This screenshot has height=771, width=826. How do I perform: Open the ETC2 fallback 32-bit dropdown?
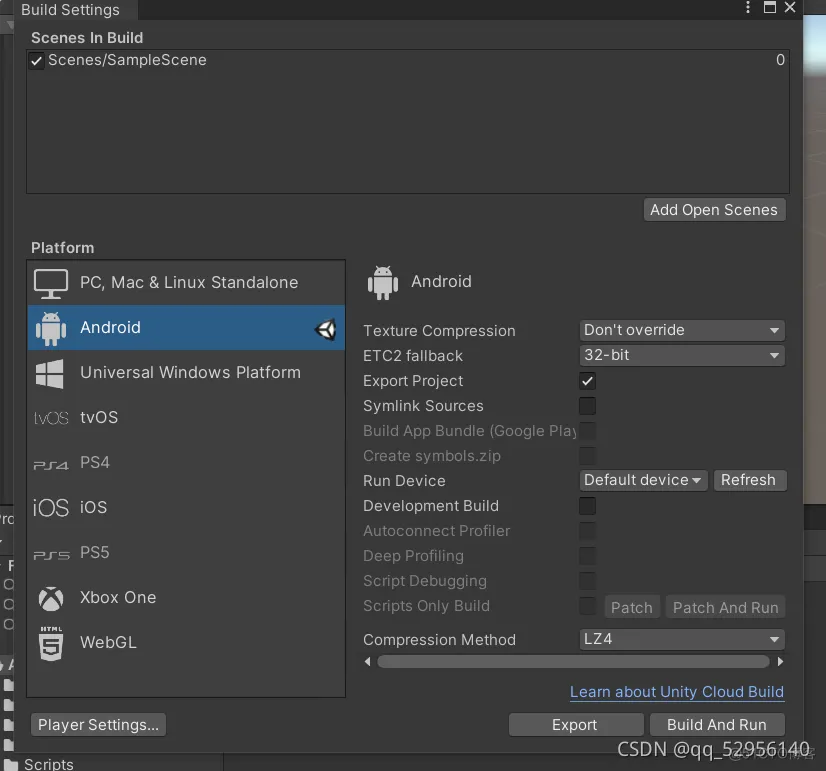coord(682,355)
